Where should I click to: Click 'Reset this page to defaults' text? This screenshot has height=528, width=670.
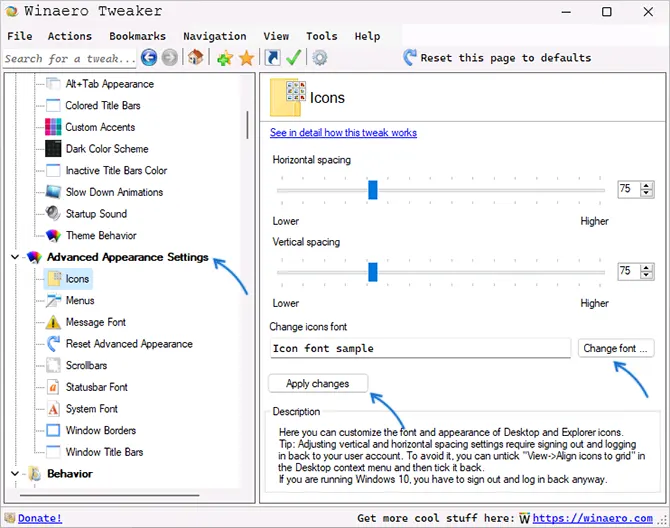point(505,58)
